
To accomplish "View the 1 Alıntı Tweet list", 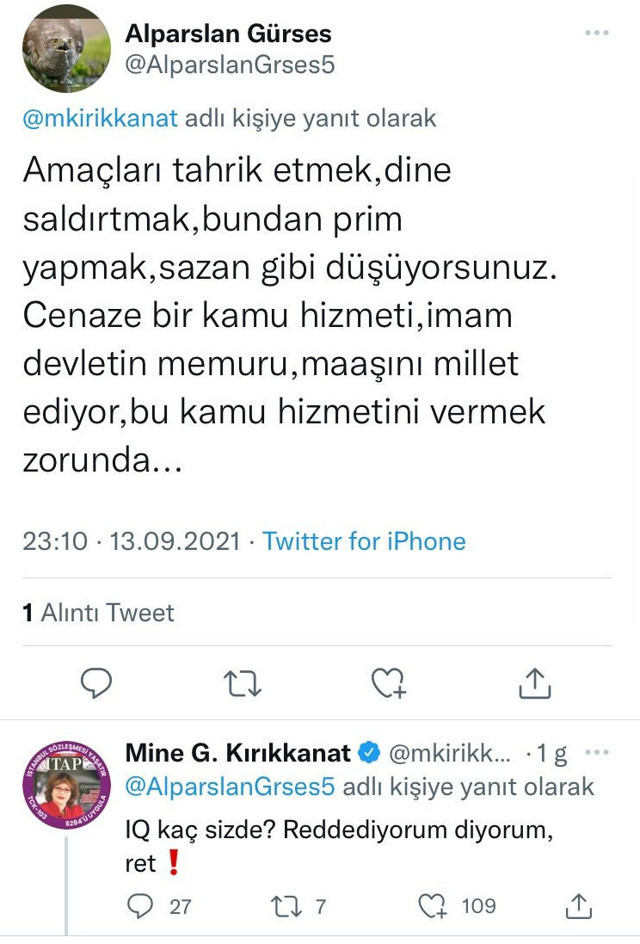I will pyautogui.click(x=98, y=614).
